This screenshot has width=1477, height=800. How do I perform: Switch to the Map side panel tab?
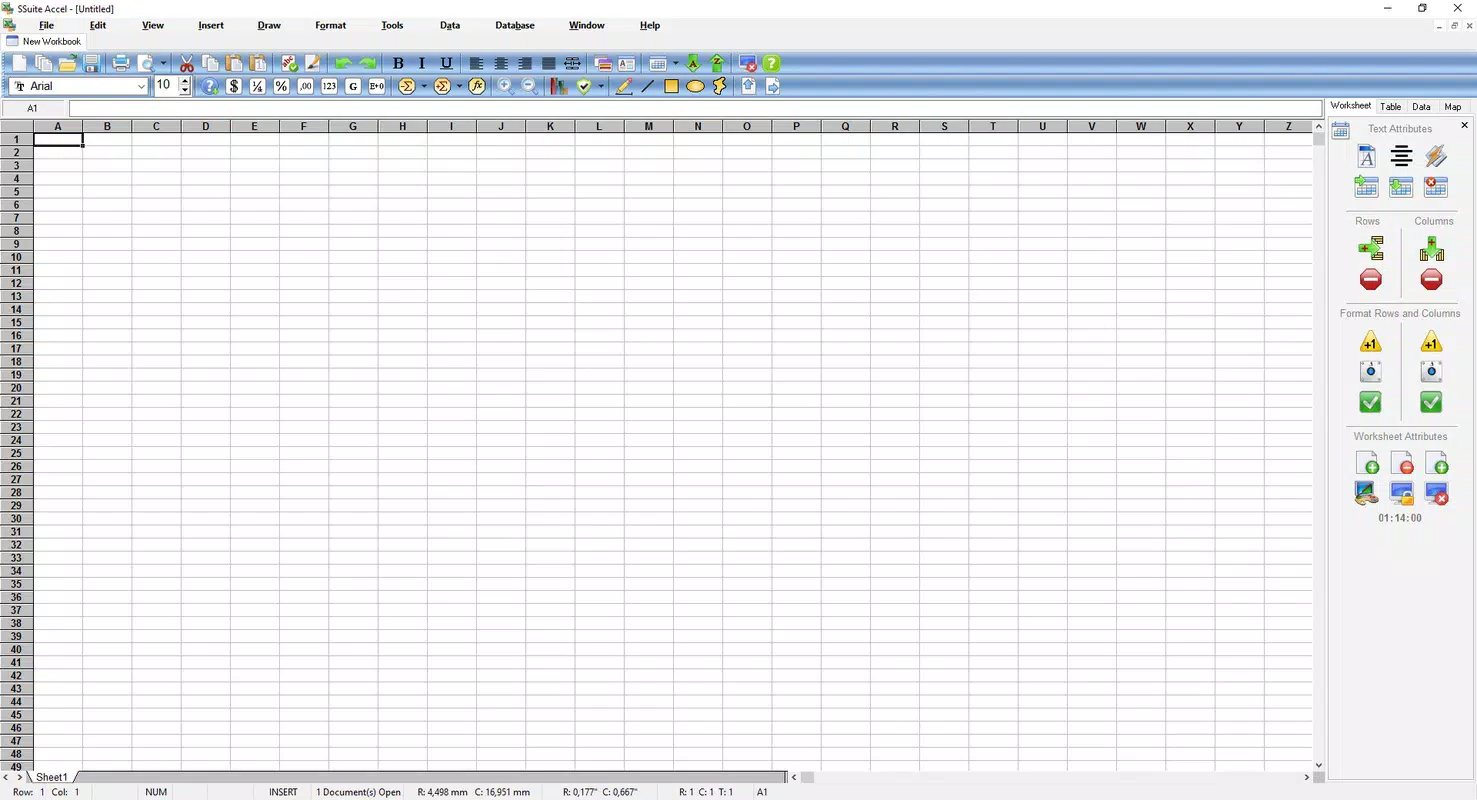pyautogui.click(x=1452, y=107)
